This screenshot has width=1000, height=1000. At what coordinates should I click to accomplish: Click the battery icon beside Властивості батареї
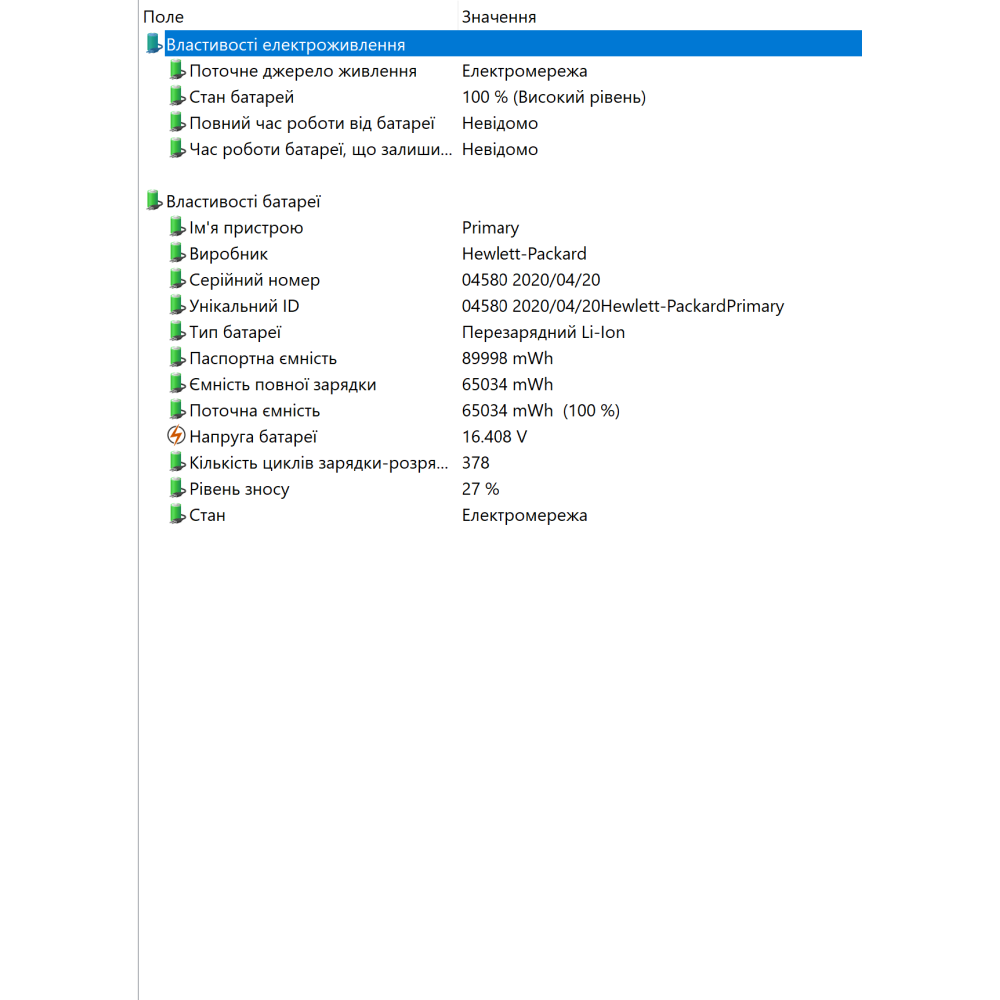(154, 201)
